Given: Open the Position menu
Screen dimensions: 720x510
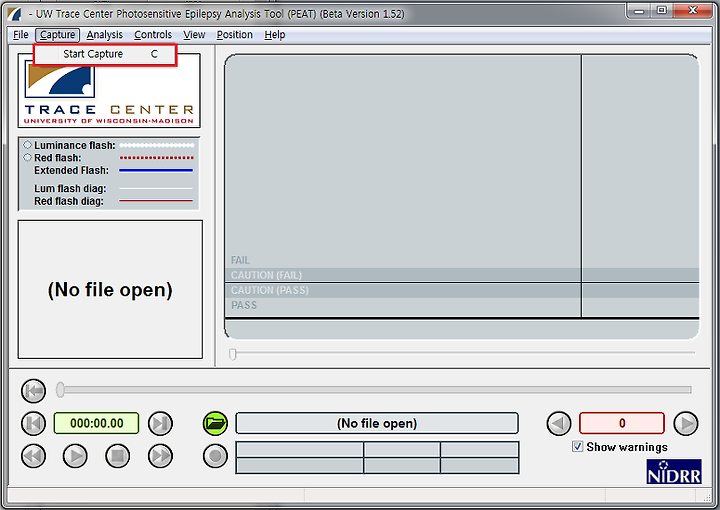Looking at the screenshot, I should (x=234, y=35).
